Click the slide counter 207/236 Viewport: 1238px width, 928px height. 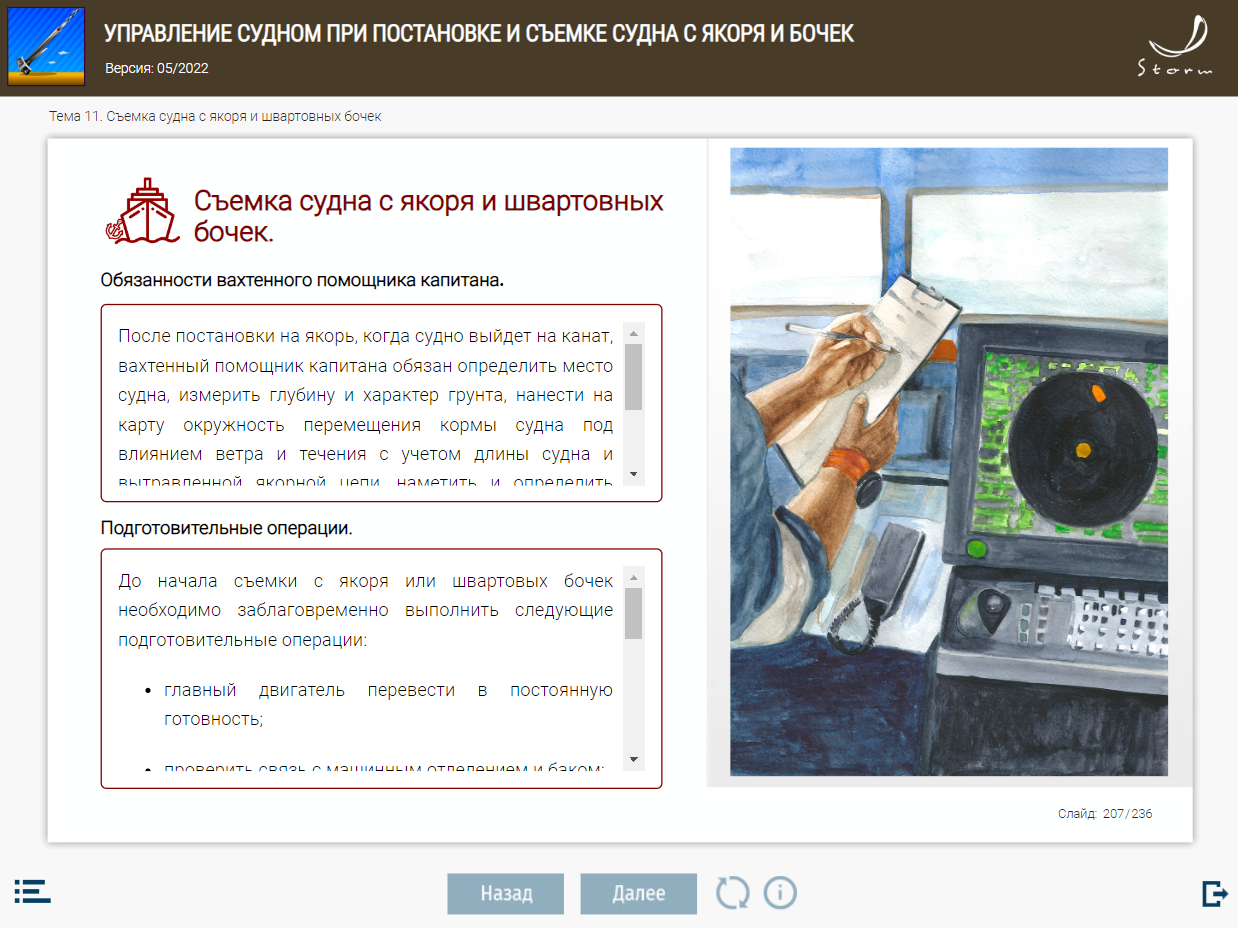coord(1104,814)
